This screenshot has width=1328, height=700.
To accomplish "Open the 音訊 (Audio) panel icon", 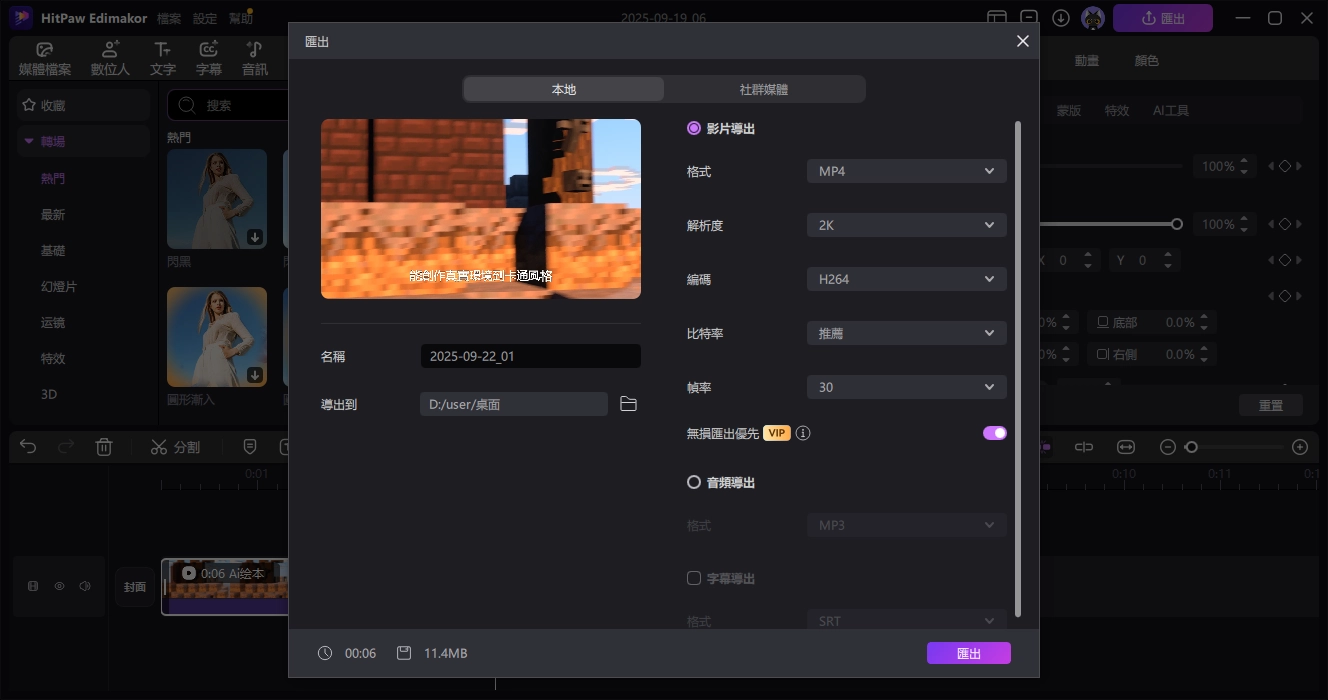I will (254, 56).
